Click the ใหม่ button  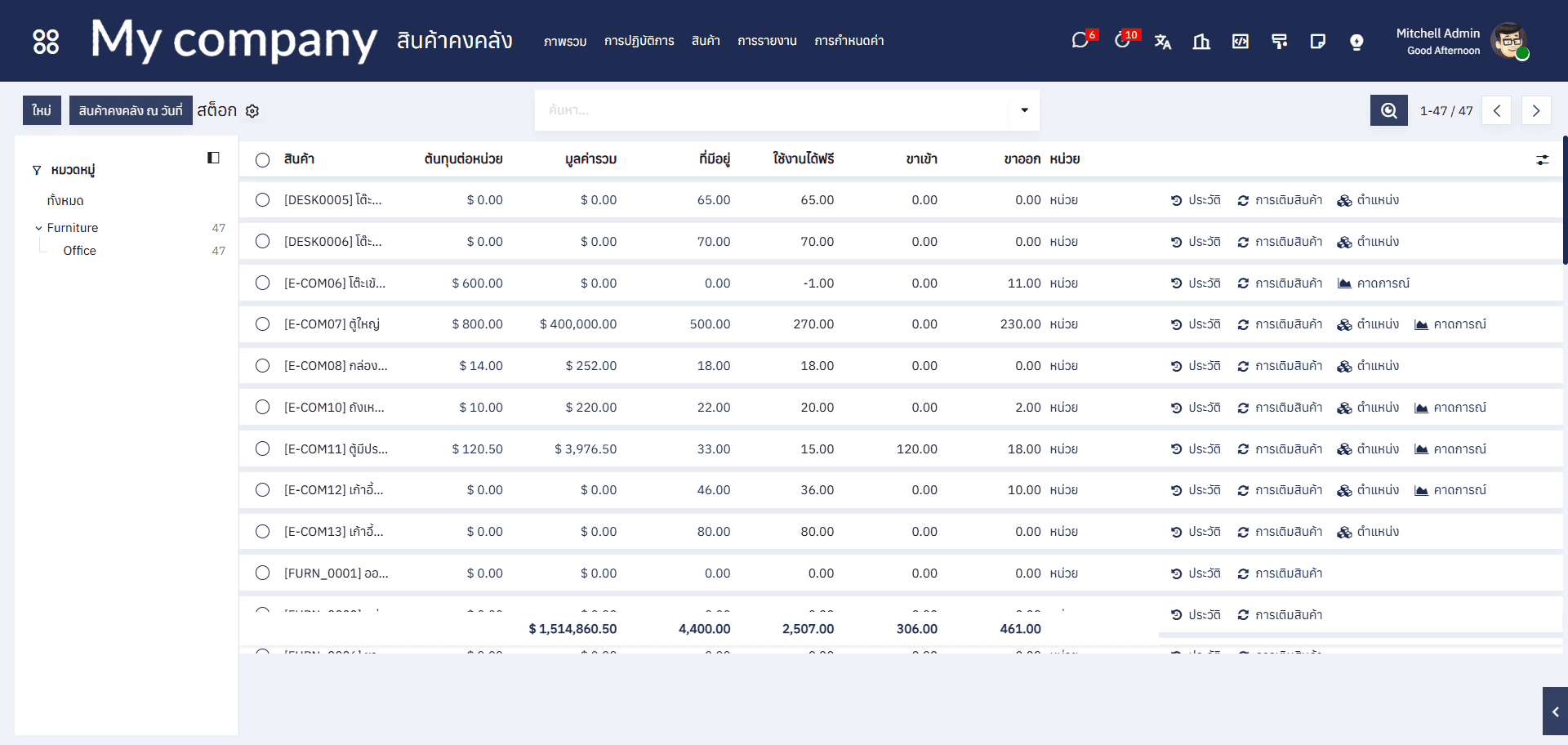[42, 110]
